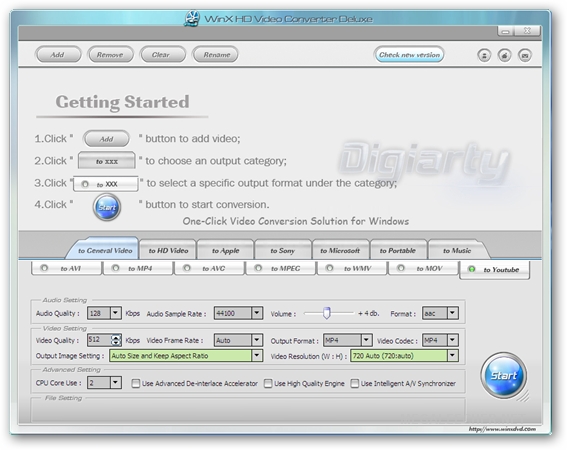Enable Use High Quality Engine checkbox
The width and height of the screenshot is (567, 450).
[268, 383]
